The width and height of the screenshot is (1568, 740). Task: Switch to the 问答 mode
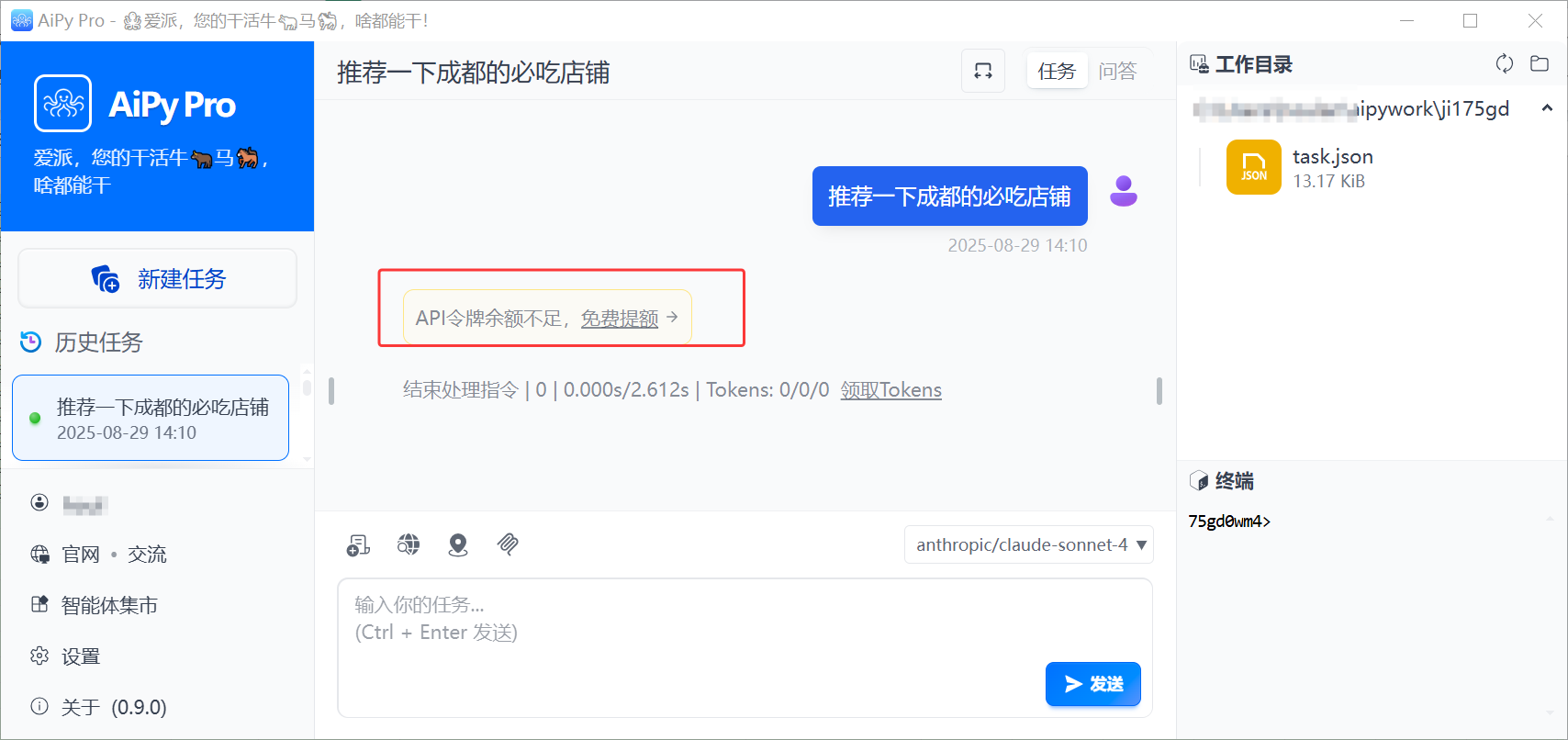1117,72
